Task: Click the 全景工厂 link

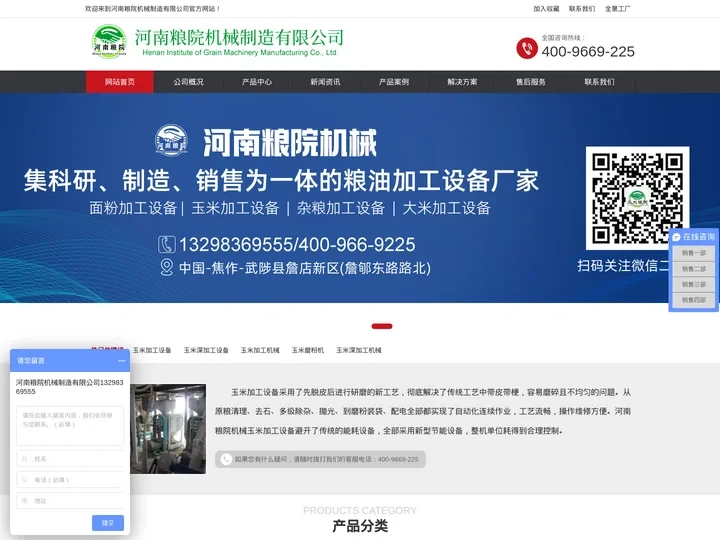Action: pos(618,9)
